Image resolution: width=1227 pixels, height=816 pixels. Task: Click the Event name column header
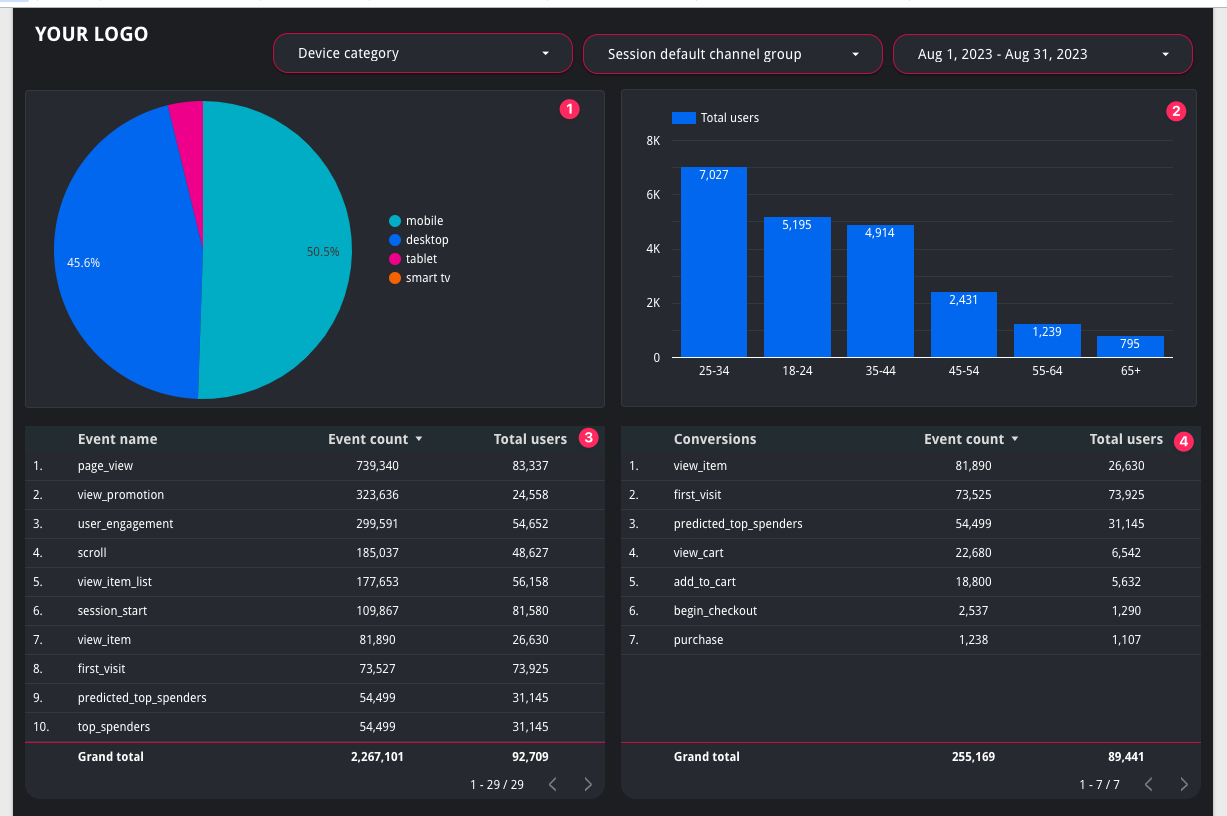tap(117, 439)
